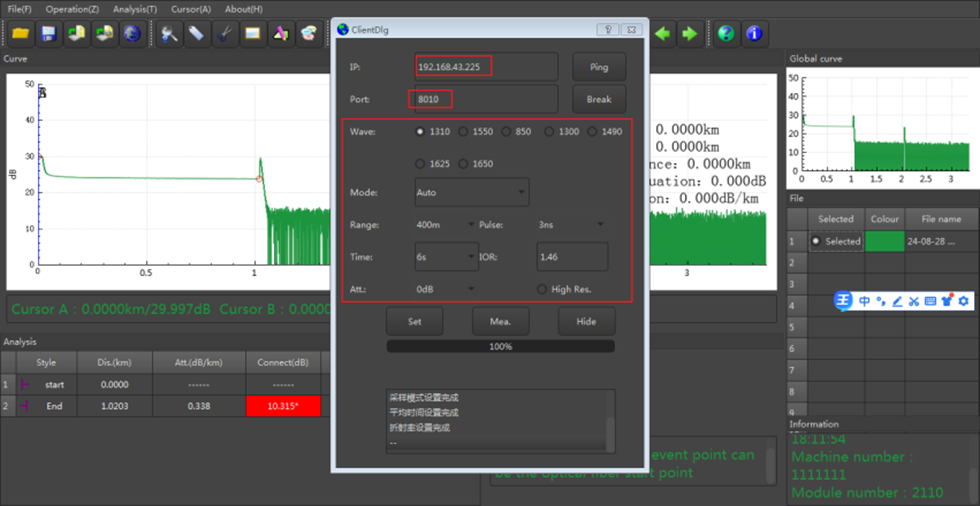Select the 1550 wavelength radio button
Image resolution: width=980 pixels, height=506 pixels.
[464, 132]
